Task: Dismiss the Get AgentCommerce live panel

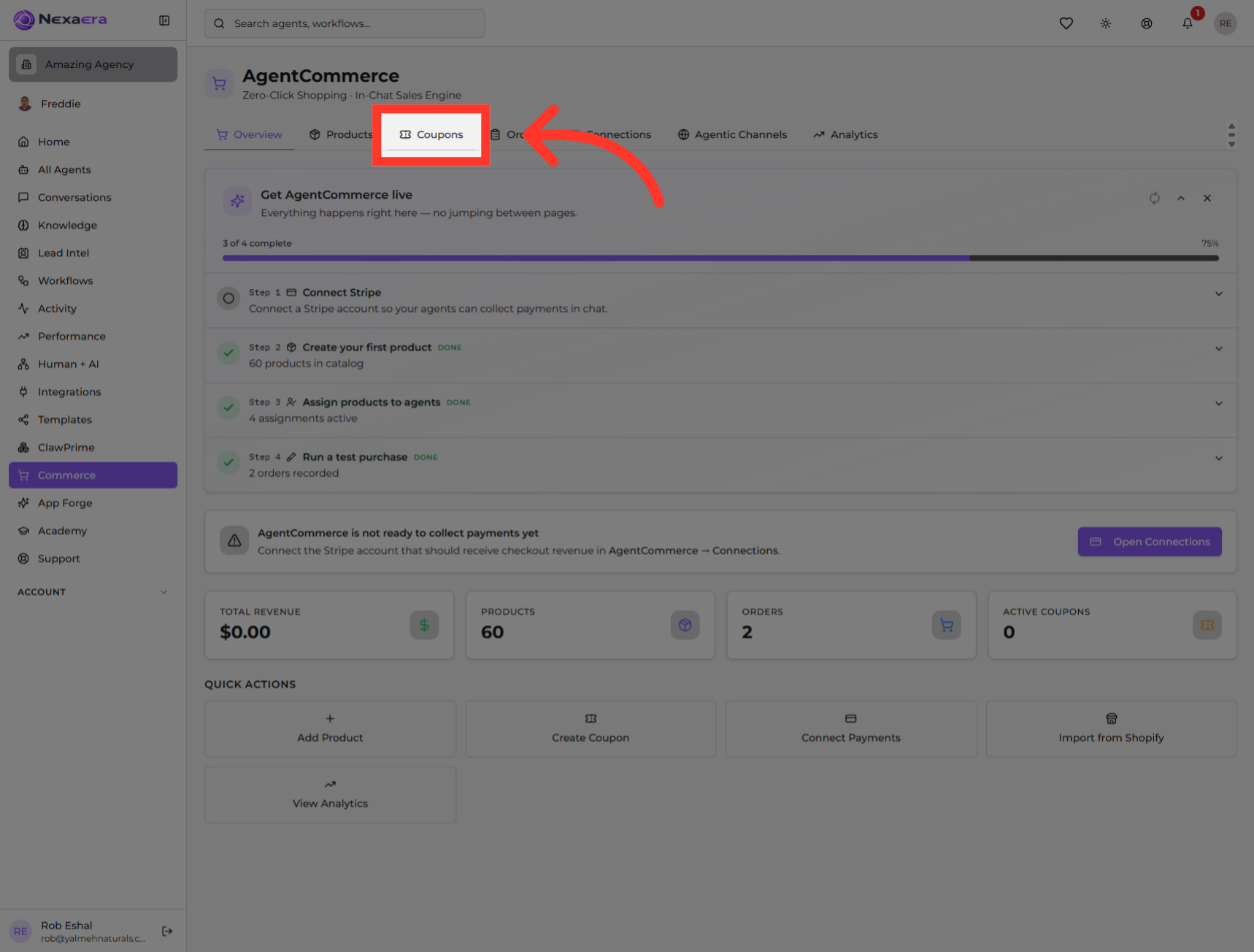Action: point(1207,198)
